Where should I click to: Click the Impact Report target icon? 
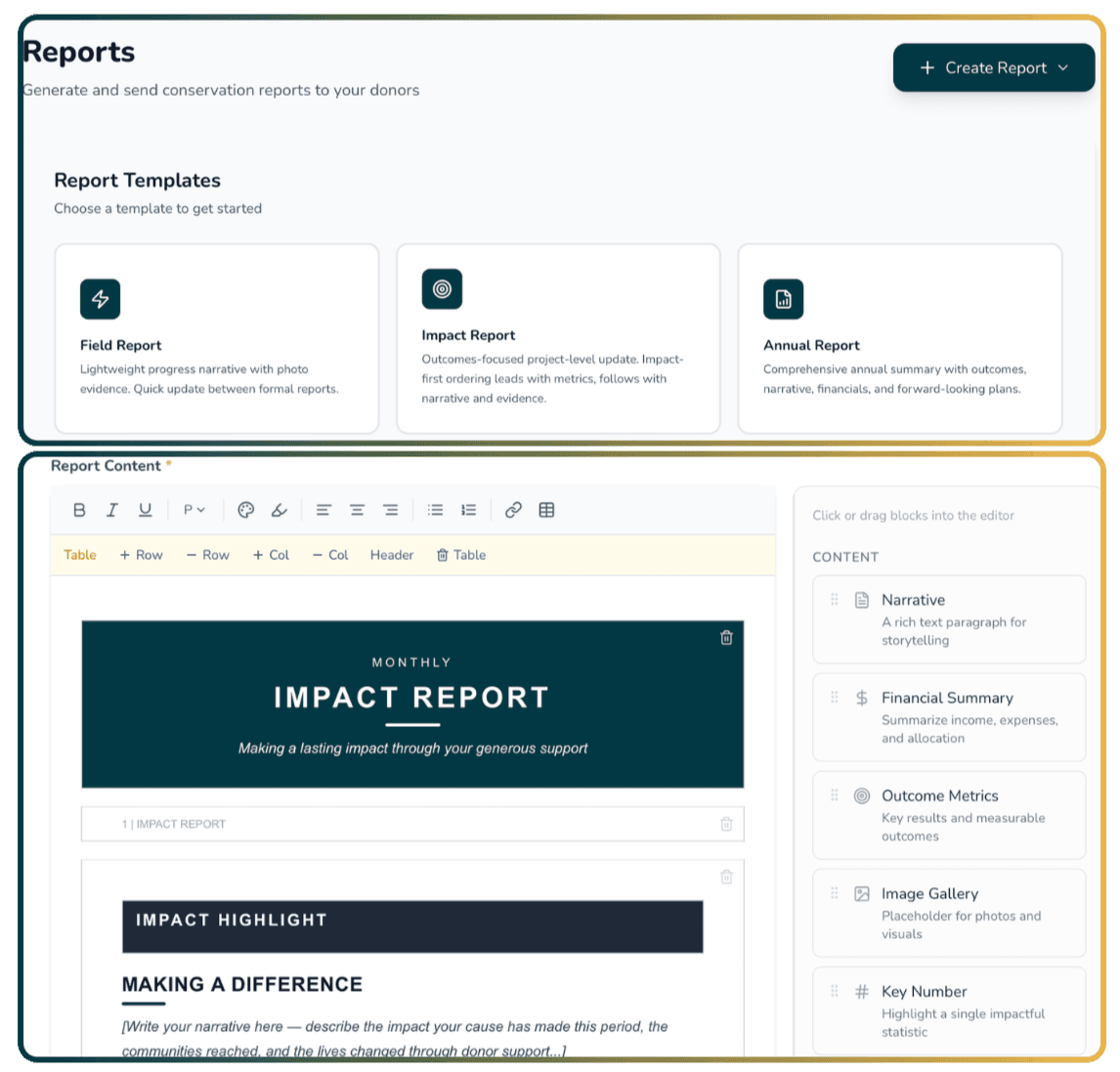pyautogui.click(x=442, y=289)
